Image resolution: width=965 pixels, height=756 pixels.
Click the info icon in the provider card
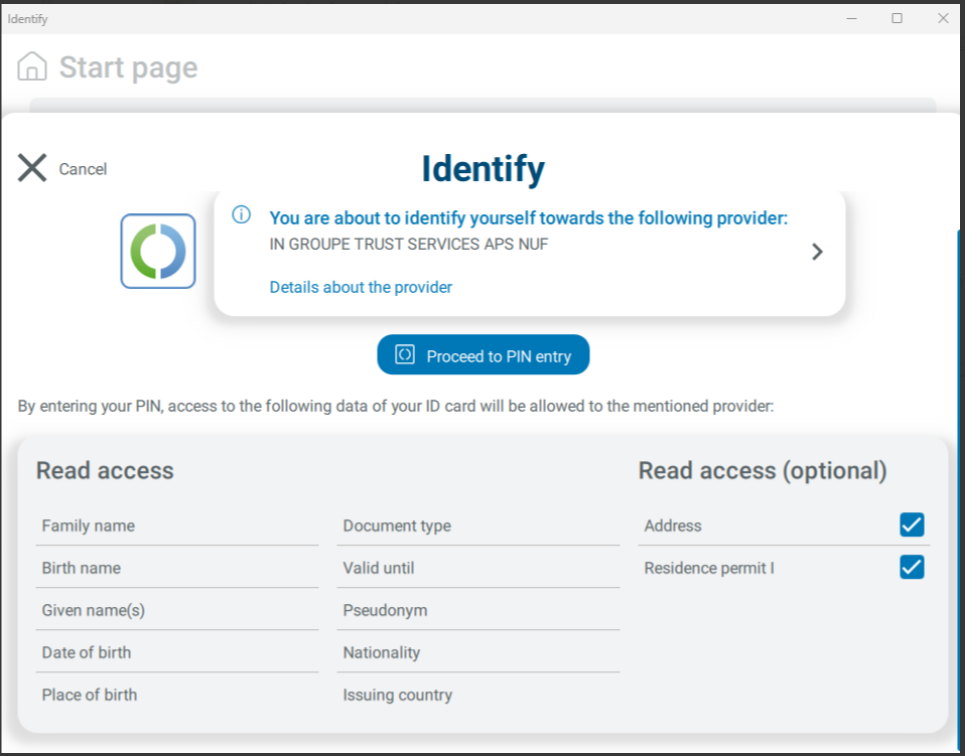(241, 215)
